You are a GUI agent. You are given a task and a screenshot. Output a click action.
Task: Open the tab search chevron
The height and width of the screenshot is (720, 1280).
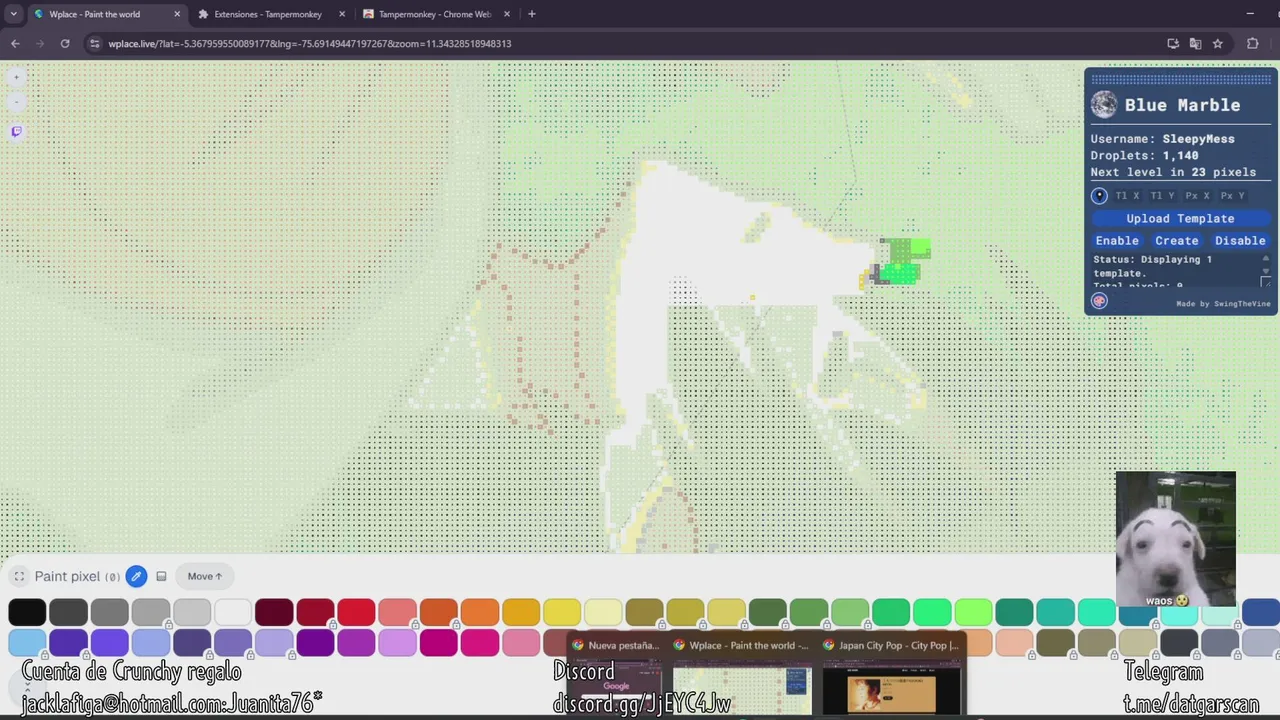click(x=13, y=14)
